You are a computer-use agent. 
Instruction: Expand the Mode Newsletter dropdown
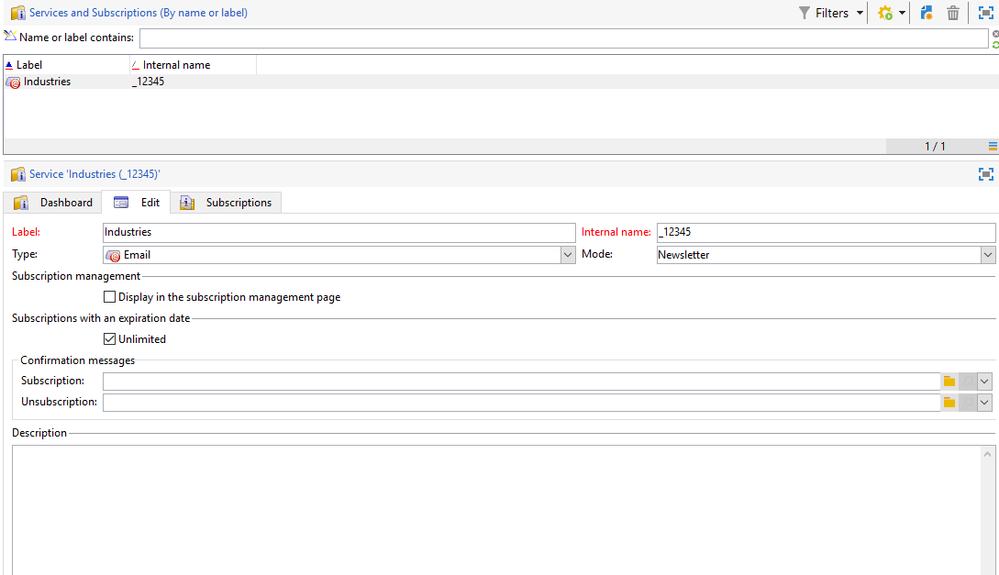988,255
